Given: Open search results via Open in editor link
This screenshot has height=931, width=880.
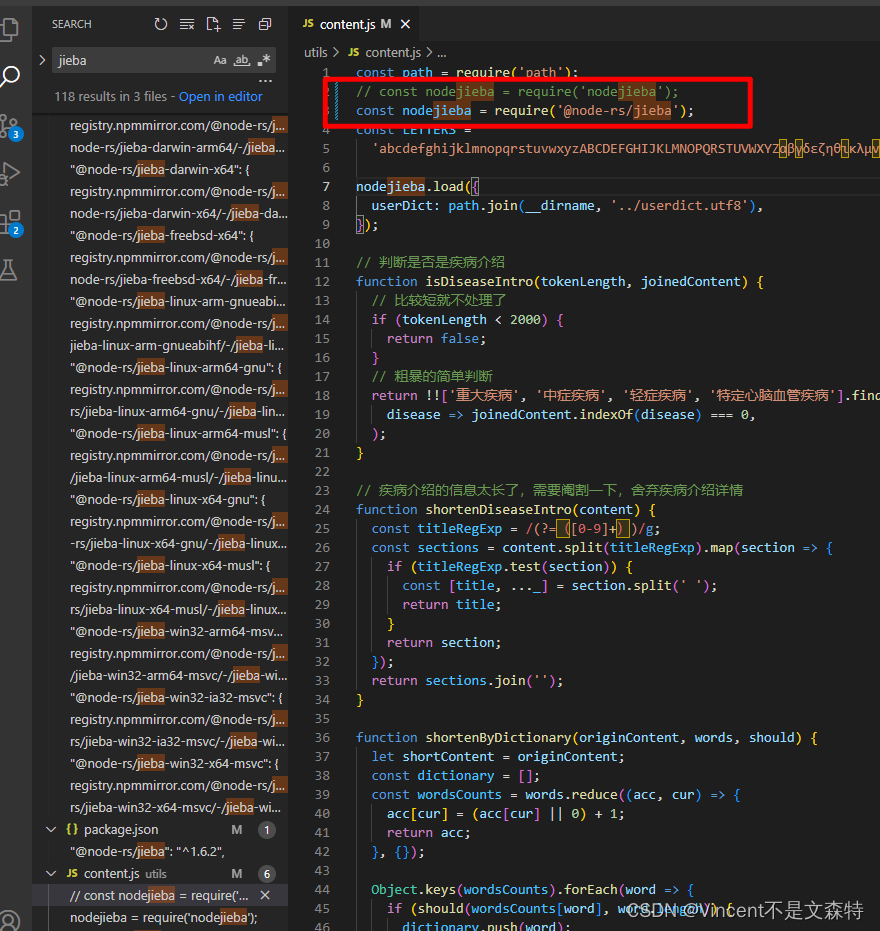Looking at the screenshot, I should 220,96.
